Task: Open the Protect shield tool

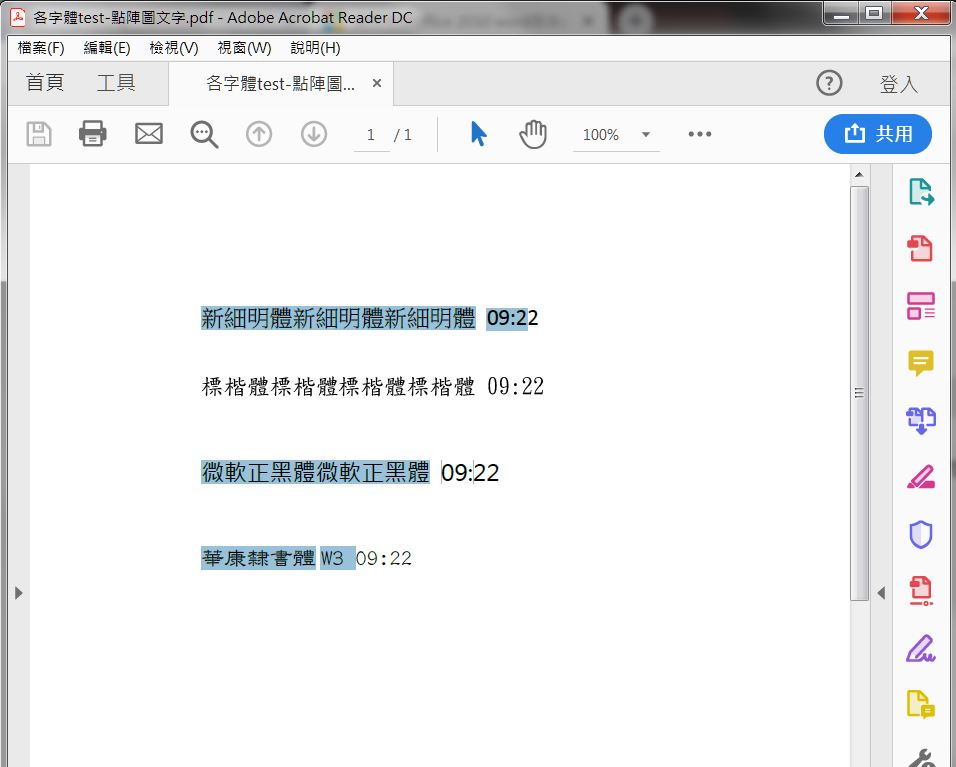Action: pos(921,535)
